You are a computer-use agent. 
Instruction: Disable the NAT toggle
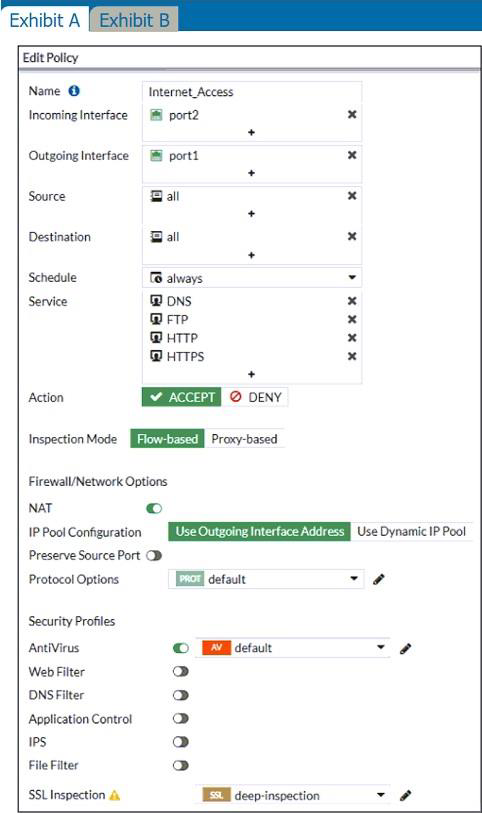[154, 509]
